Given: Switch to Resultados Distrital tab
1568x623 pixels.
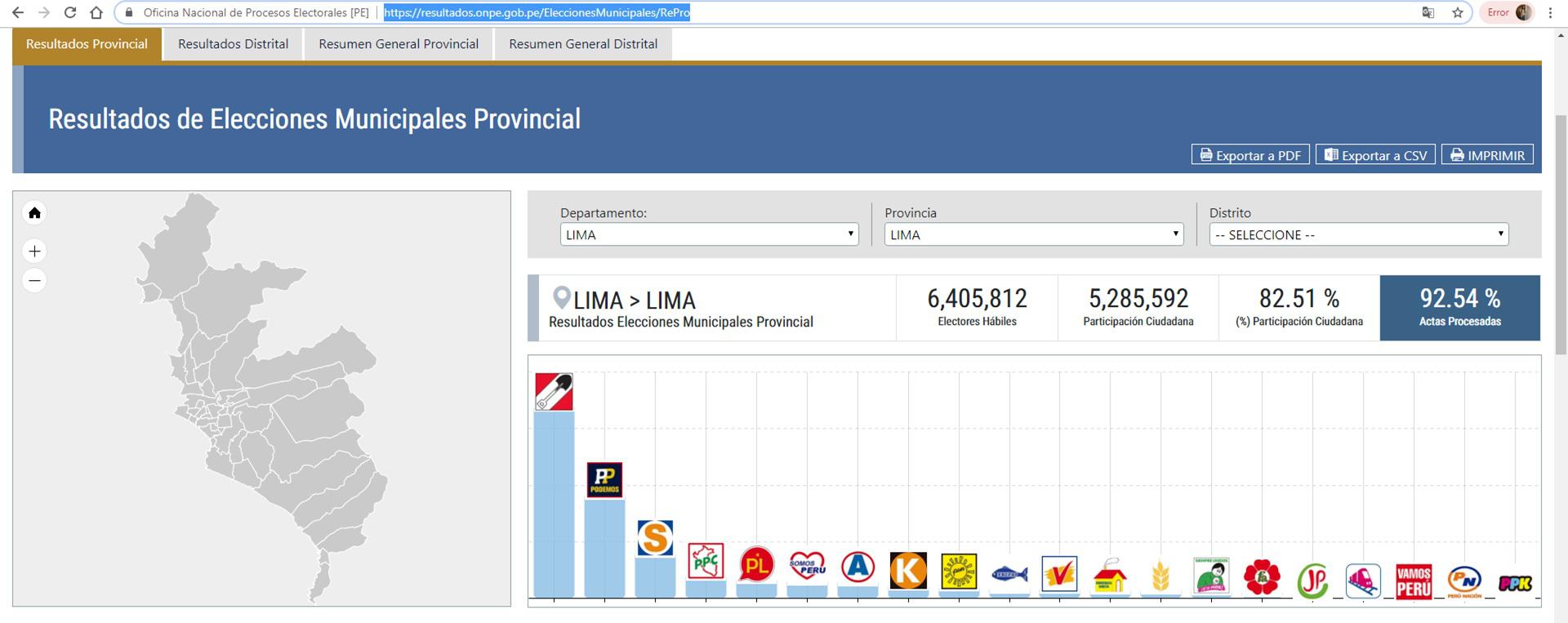Looking at the screenshot, I should click(x=233, y=44).
